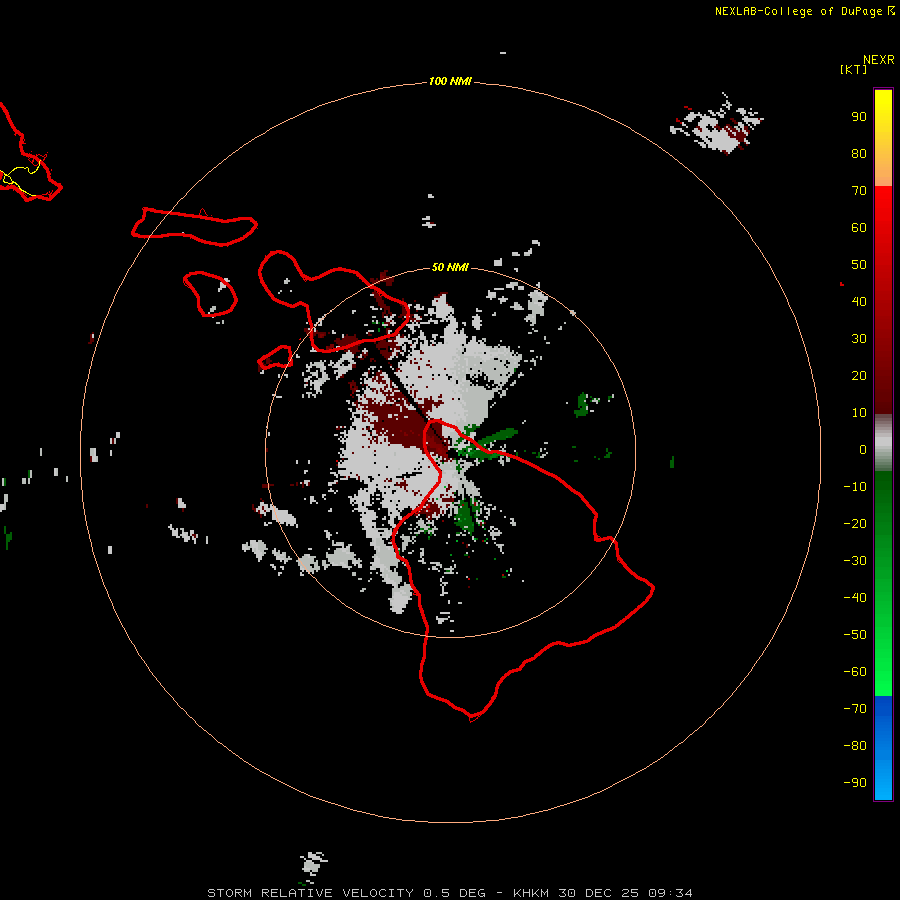
Task: Click the 20 value on velocity scale
Action: pyautogui.click(x=859, y=376)
